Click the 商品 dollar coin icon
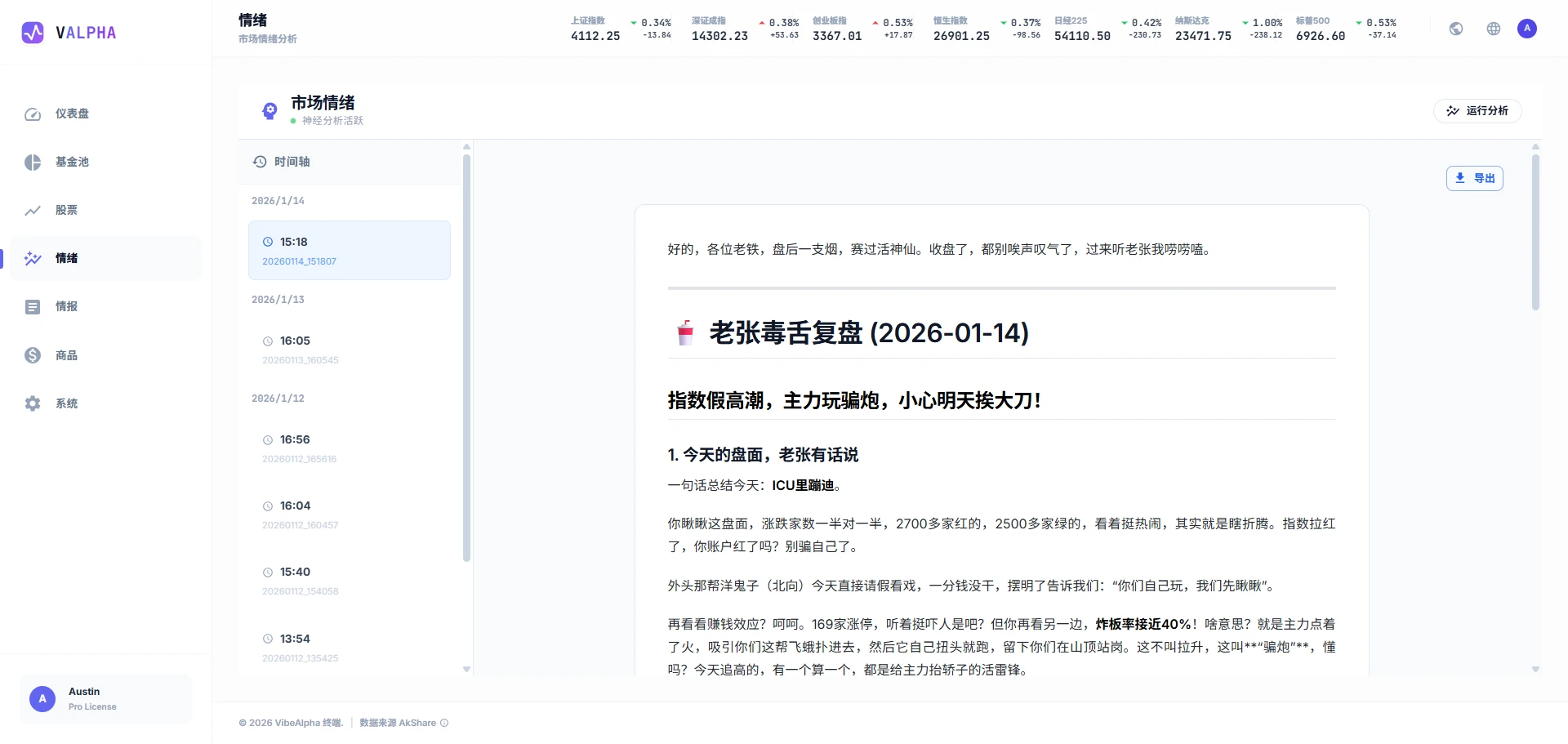The width and height of the screenshot is (1568, 744). 33,355
